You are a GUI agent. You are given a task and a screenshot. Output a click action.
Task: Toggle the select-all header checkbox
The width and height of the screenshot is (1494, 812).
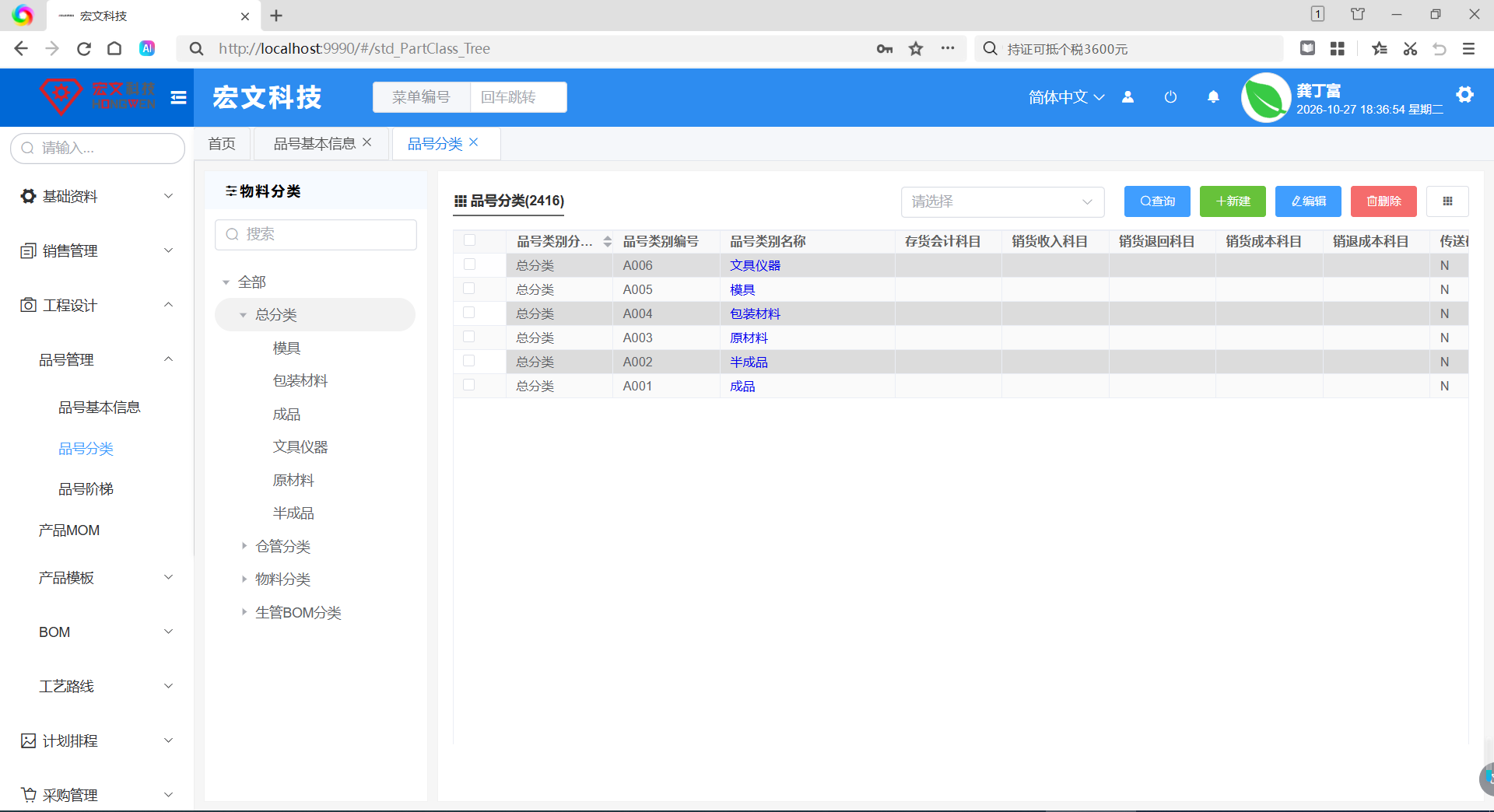pyautogui.click(x=469, y=240)
